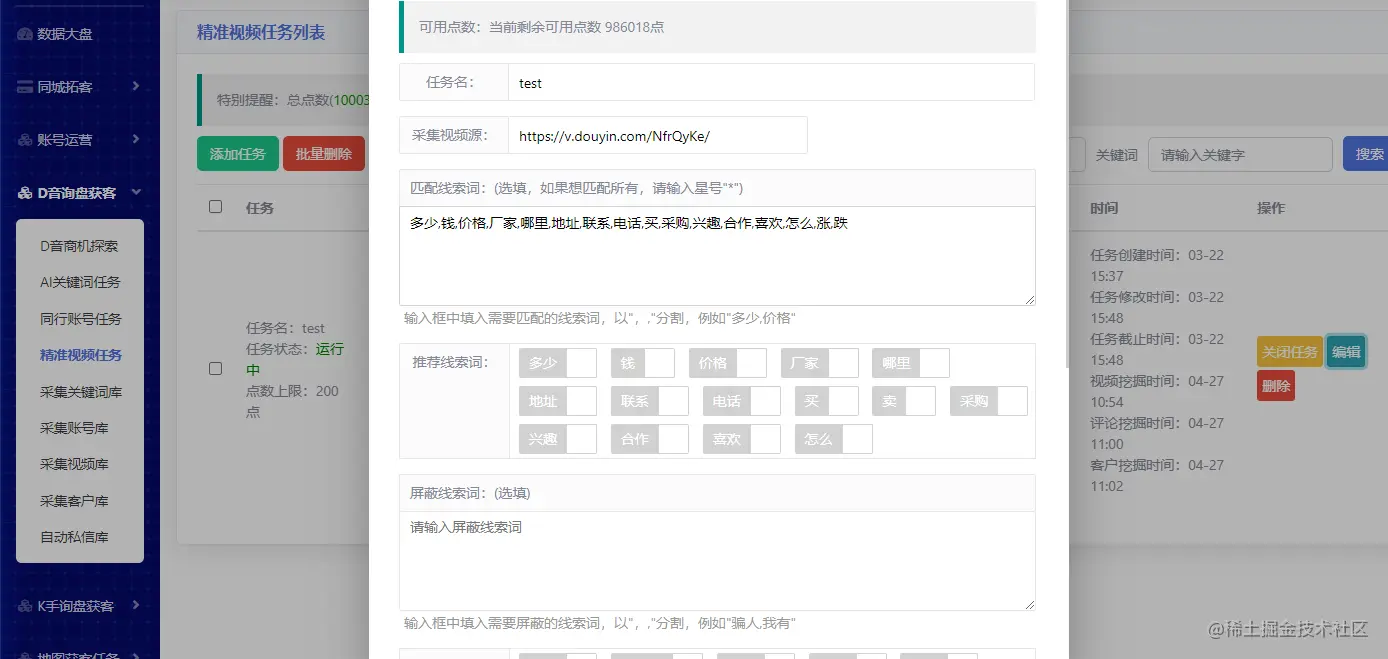Expand the 同城拓客 menu arrow
Screen dimensions: 1388x659
click(135, 87)
